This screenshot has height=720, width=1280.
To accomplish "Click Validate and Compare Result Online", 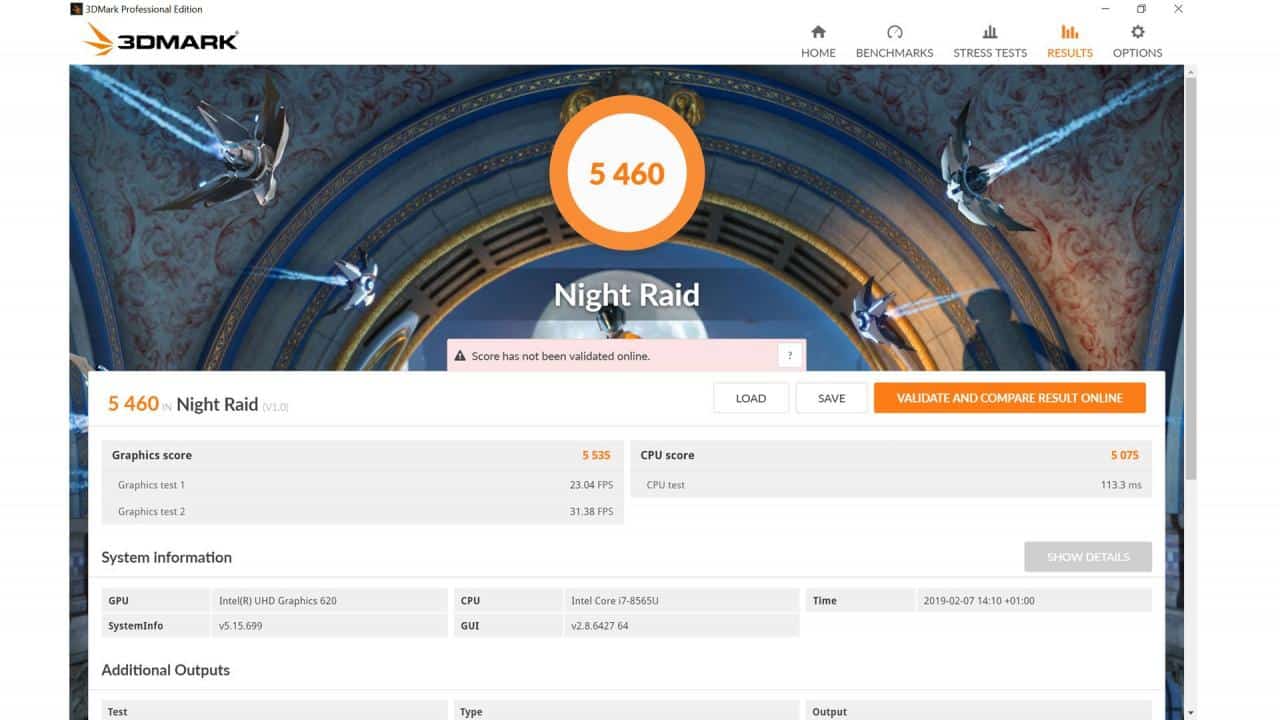I will pyautogui.click(x=1010, y=398).
